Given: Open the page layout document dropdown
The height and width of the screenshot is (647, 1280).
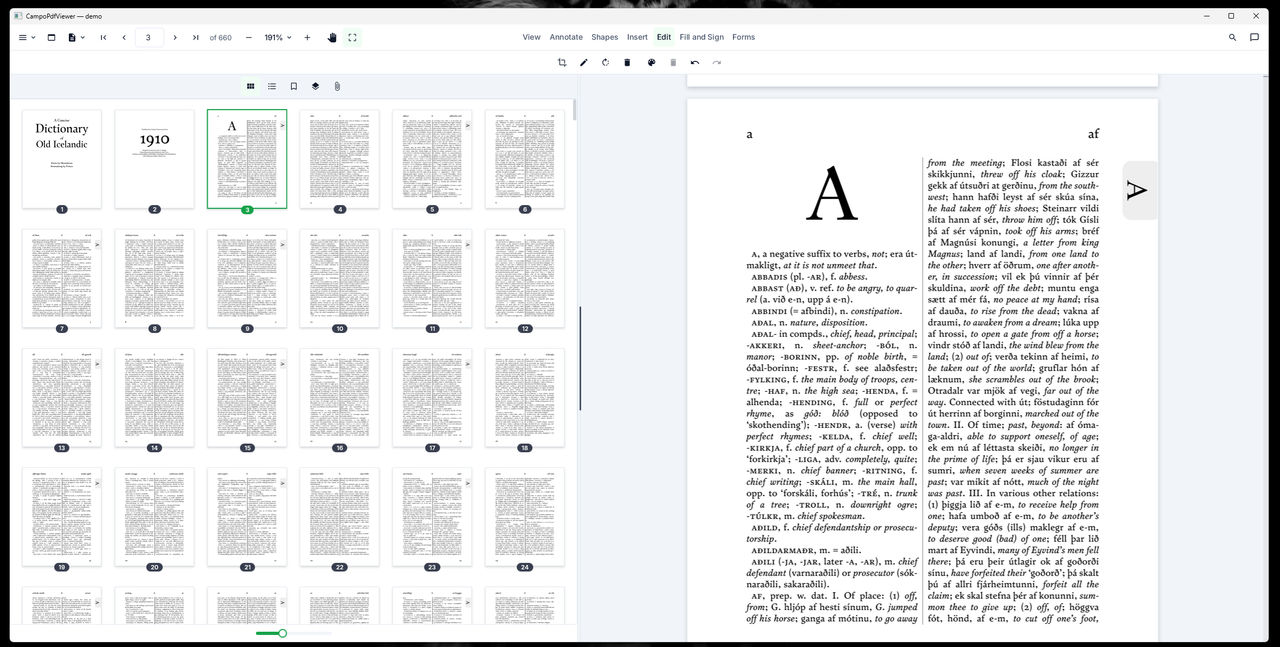Looking at the screenshot, I should point(76,37).
